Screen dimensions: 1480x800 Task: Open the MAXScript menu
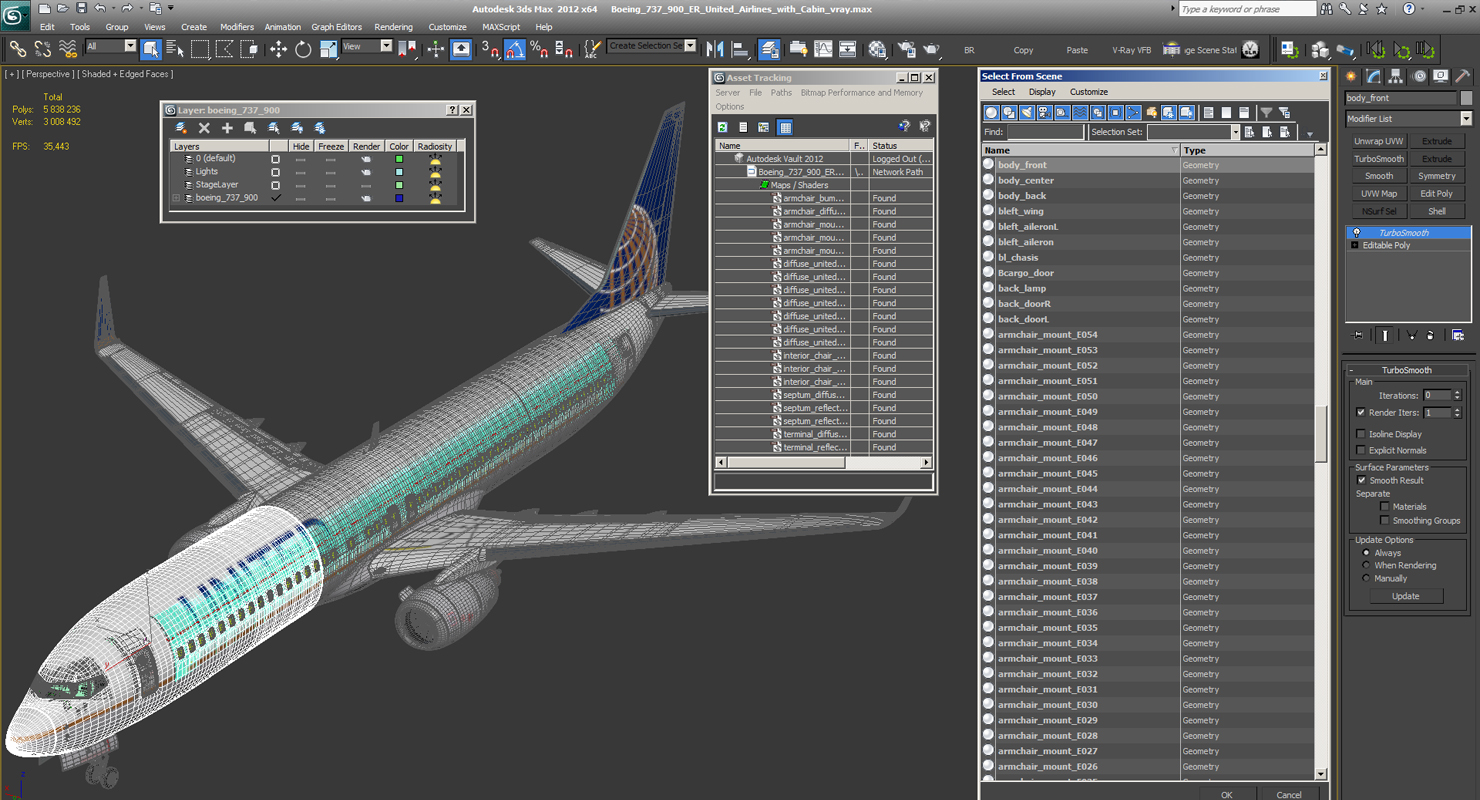(501, 27)
